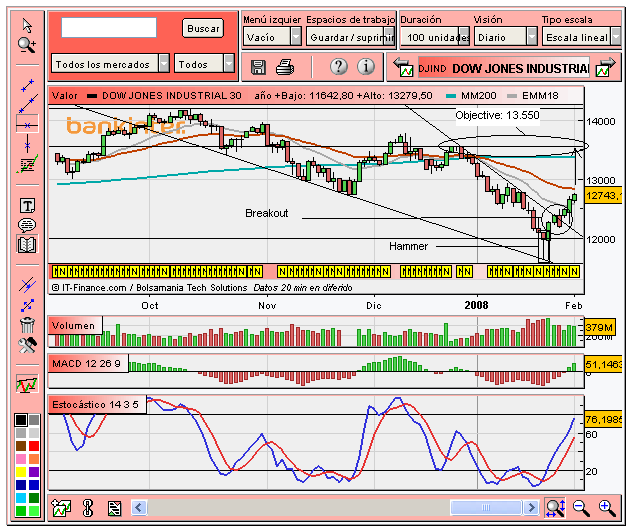Select the horizontal line tool

pos(27,125)
